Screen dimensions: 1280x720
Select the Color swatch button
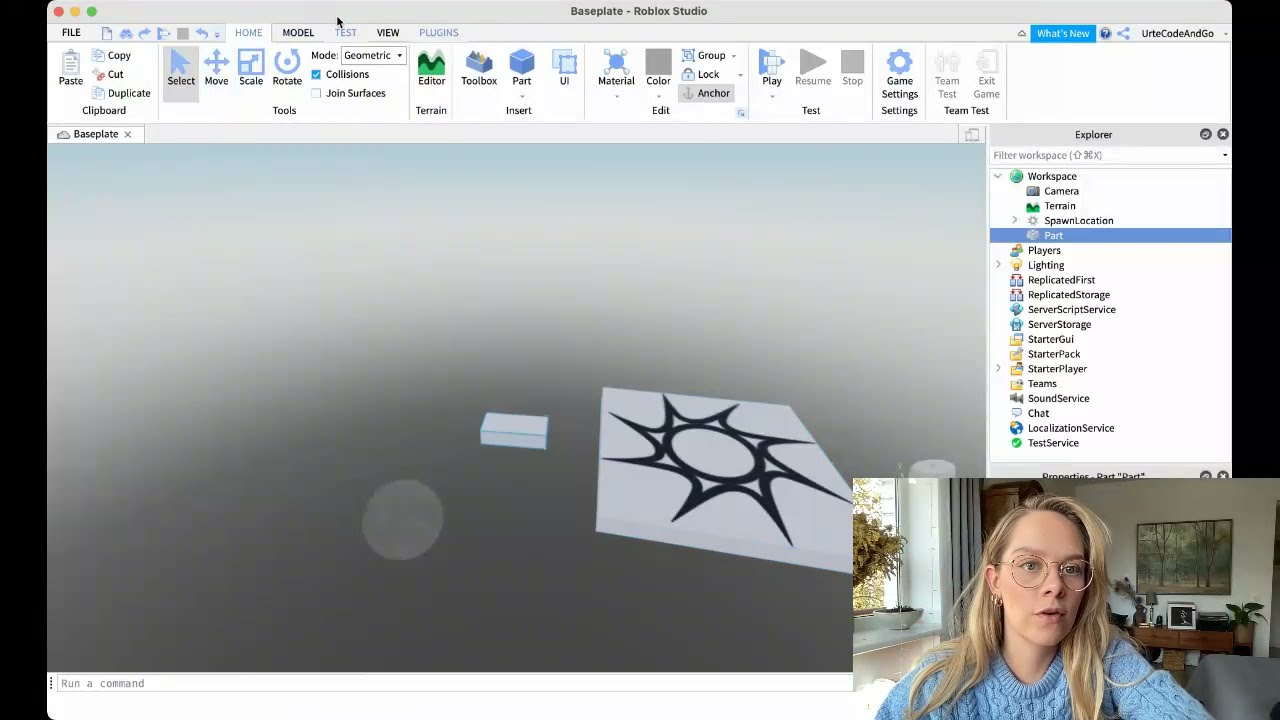pos(658,66)
